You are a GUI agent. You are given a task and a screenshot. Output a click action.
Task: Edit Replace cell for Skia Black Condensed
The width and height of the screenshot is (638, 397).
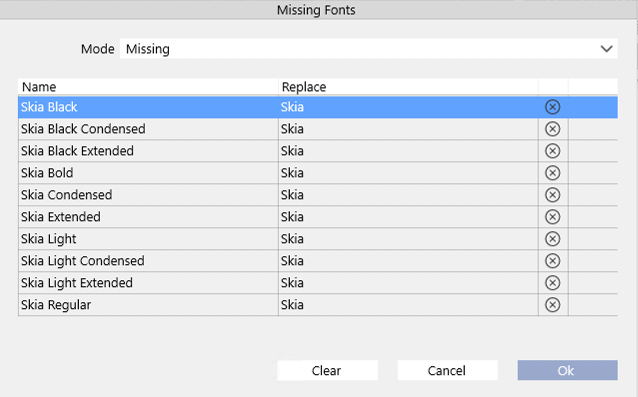(408, 129)
